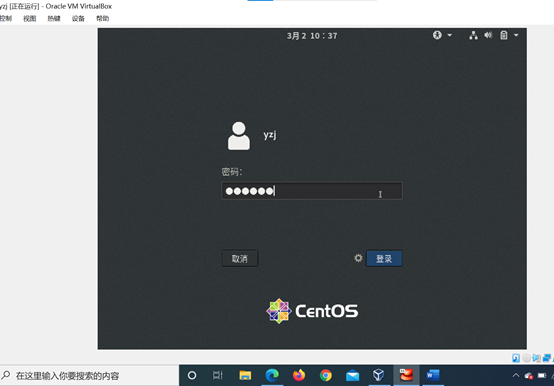Click the Windows search magnifier icon
The height and width of the screenshot is (386, 554).
tap(6, 375)
